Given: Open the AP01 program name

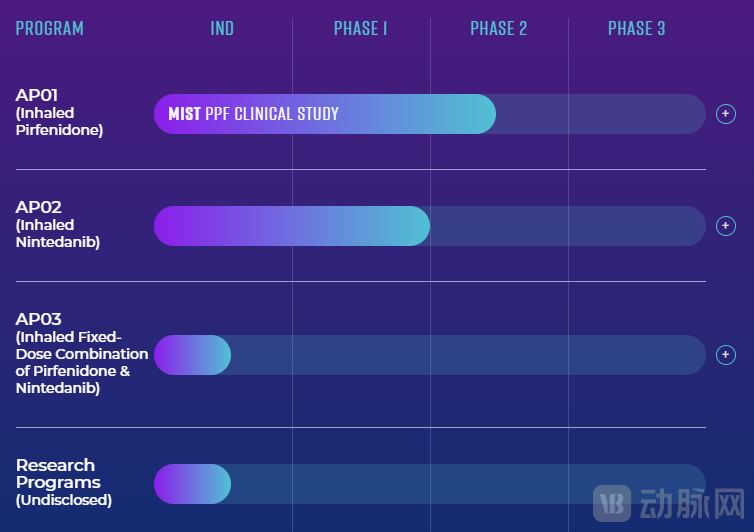Looking at the screenshot, I should 37,96.
